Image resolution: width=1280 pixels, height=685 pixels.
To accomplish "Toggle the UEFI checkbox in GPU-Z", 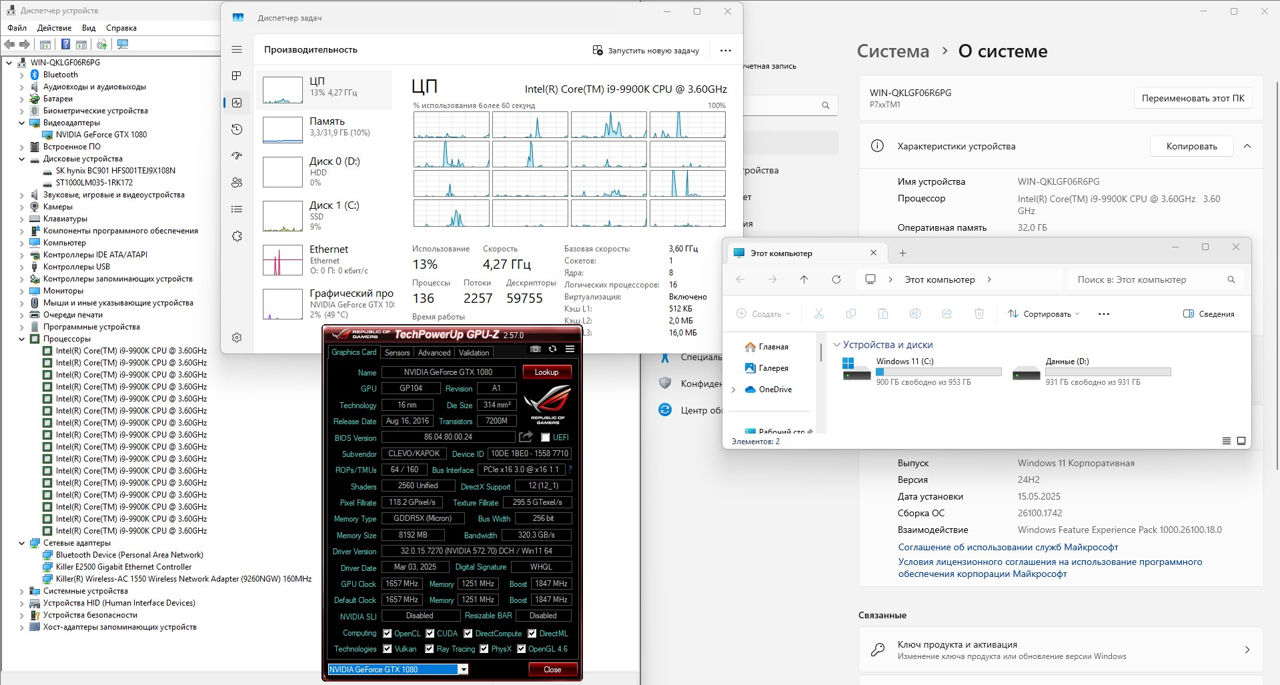I will 545,438.
